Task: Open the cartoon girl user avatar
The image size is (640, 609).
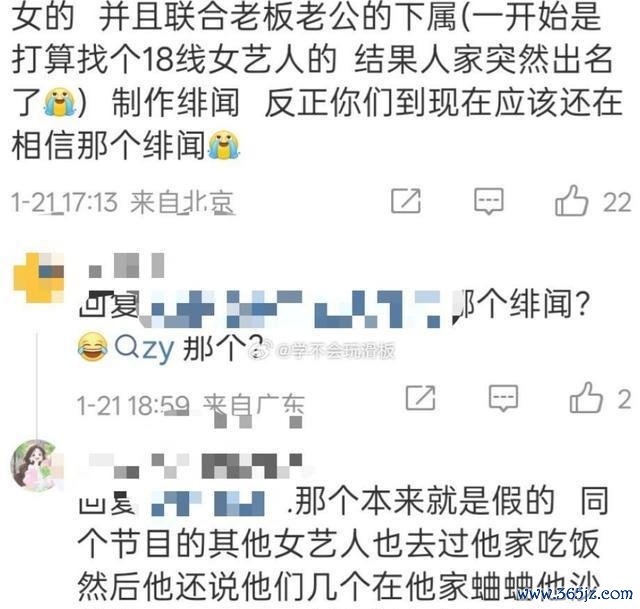Action: click(37, 465)
